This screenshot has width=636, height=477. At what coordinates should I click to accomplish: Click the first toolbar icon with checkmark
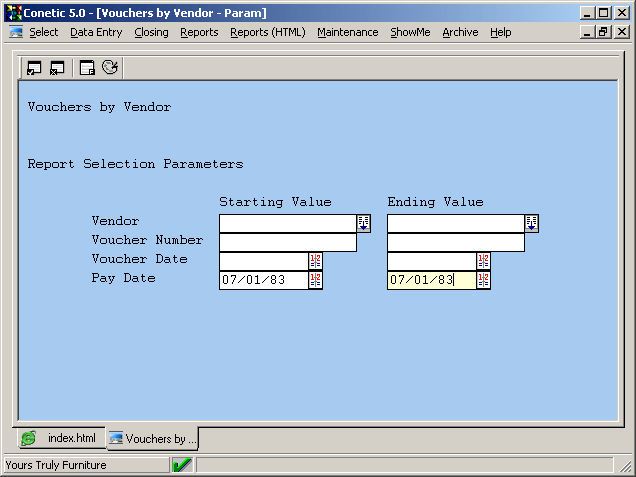(34, 68)
